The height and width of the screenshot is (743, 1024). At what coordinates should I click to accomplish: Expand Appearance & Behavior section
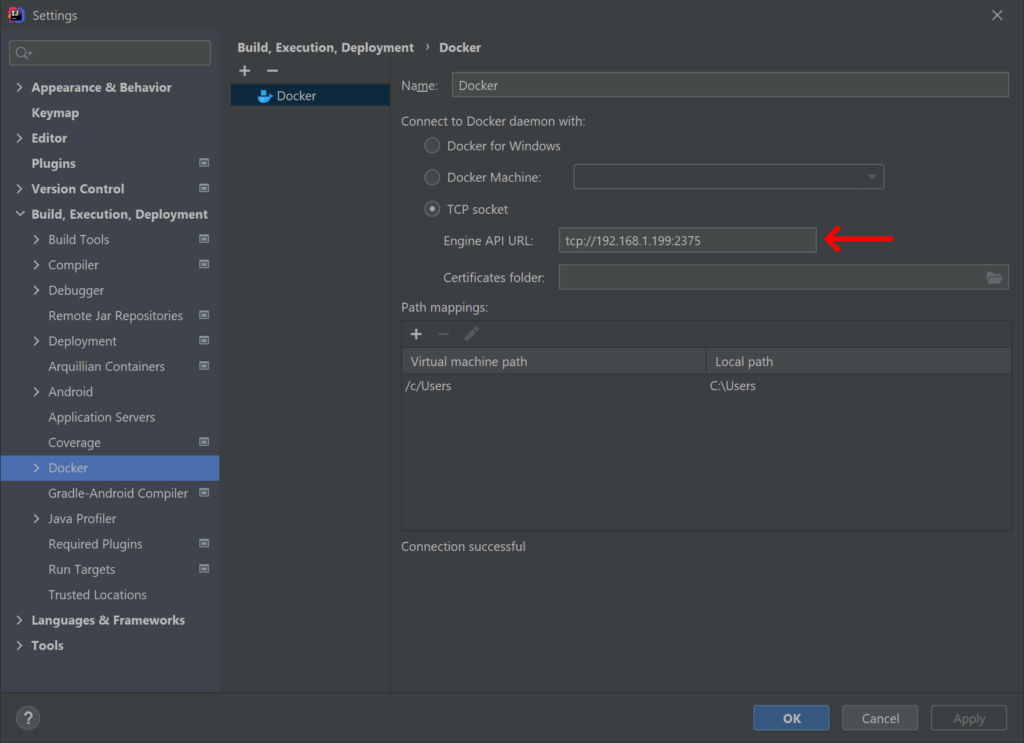pyautogui.click(x=19, y=87)
